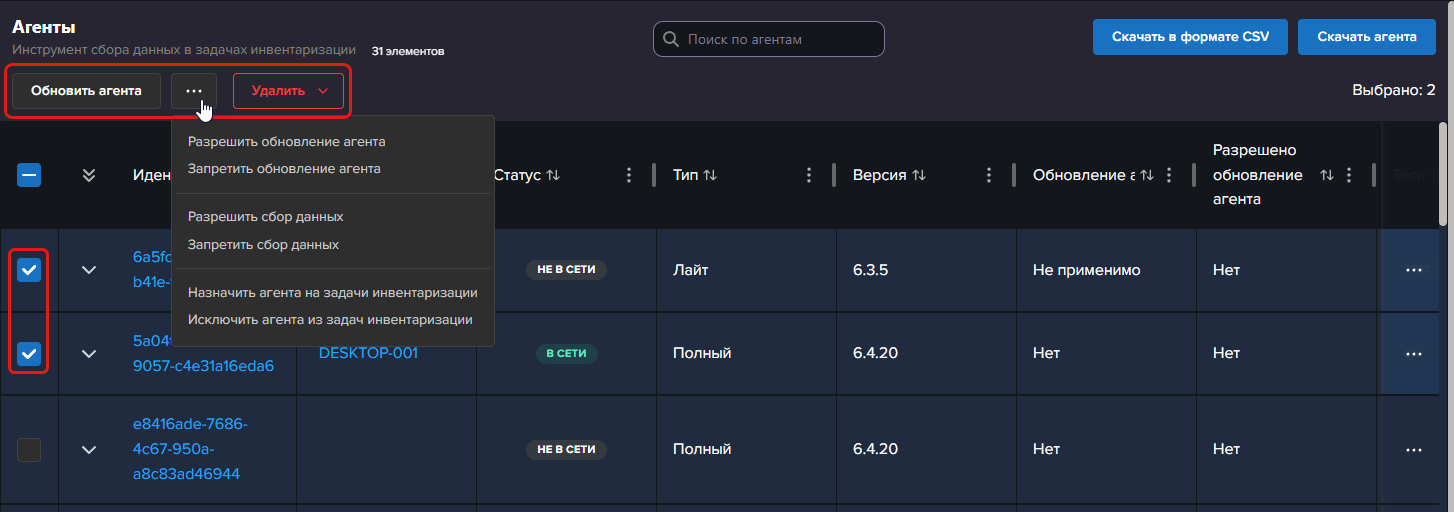This screenshot has height=512, width=1454.
Task: Click the three-dots more actions button beside Обновить агента
Action: tap(194, 91)
